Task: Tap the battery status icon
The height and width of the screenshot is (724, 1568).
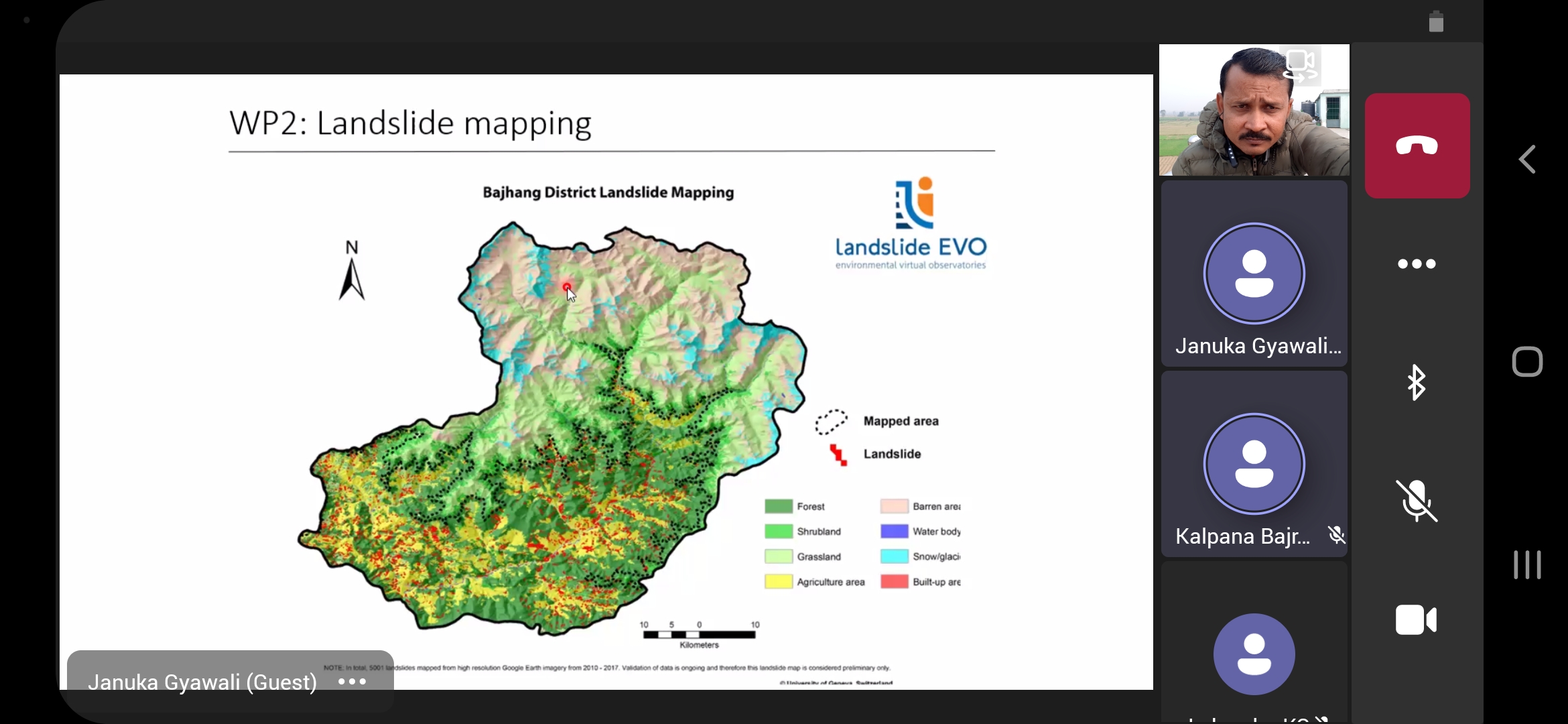Action: click(1436, 22)
